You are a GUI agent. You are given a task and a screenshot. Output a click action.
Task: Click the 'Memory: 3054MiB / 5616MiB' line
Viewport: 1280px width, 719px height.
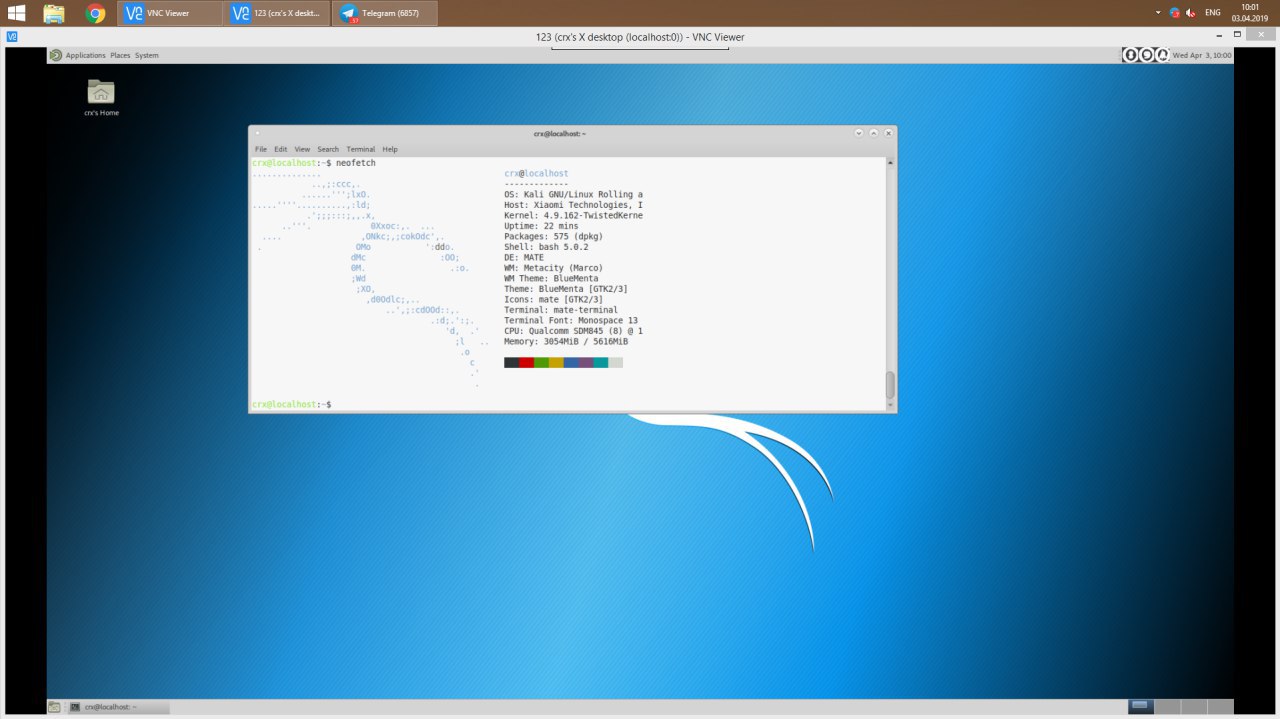(566, 341)
